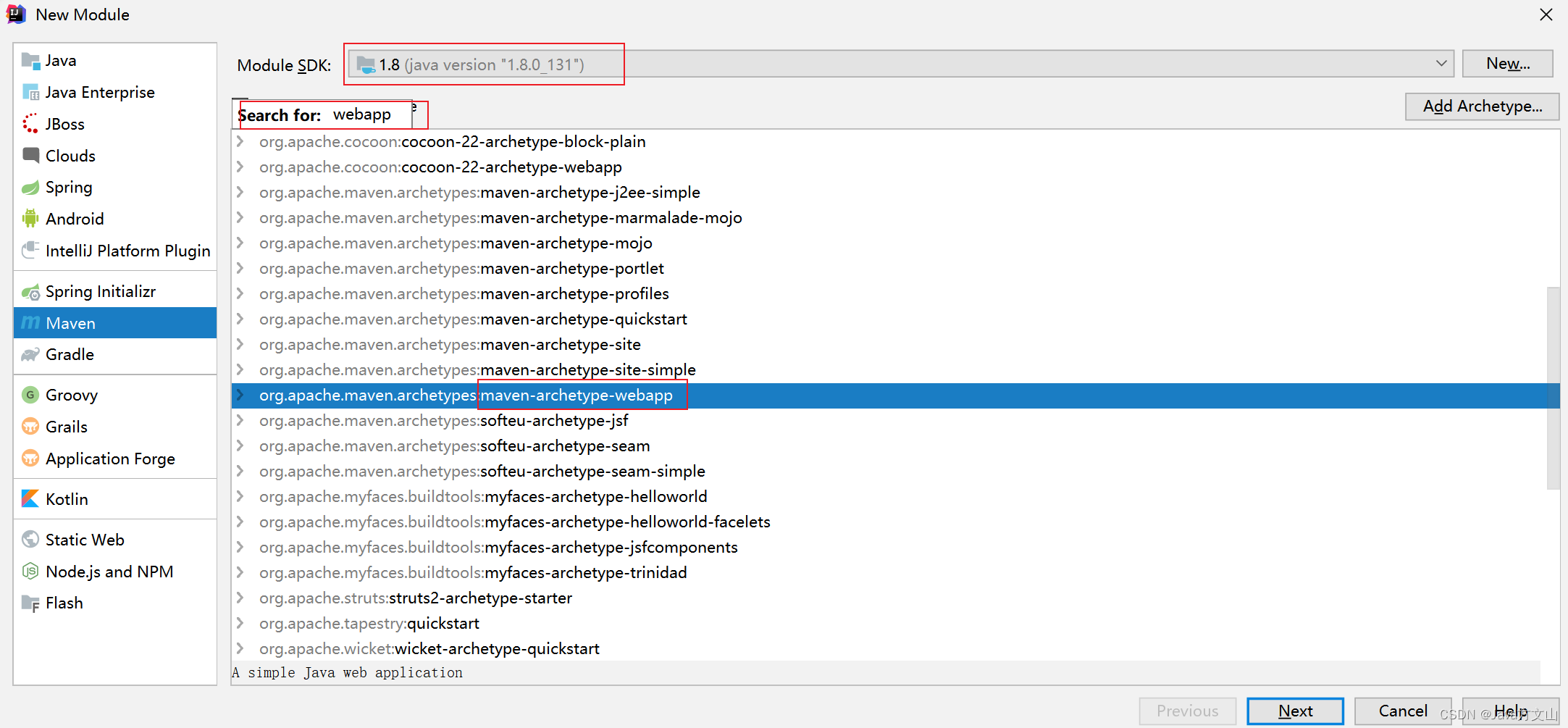Click the Cancel button
Screen dimensions: 1568x728
pos(1403,711)
